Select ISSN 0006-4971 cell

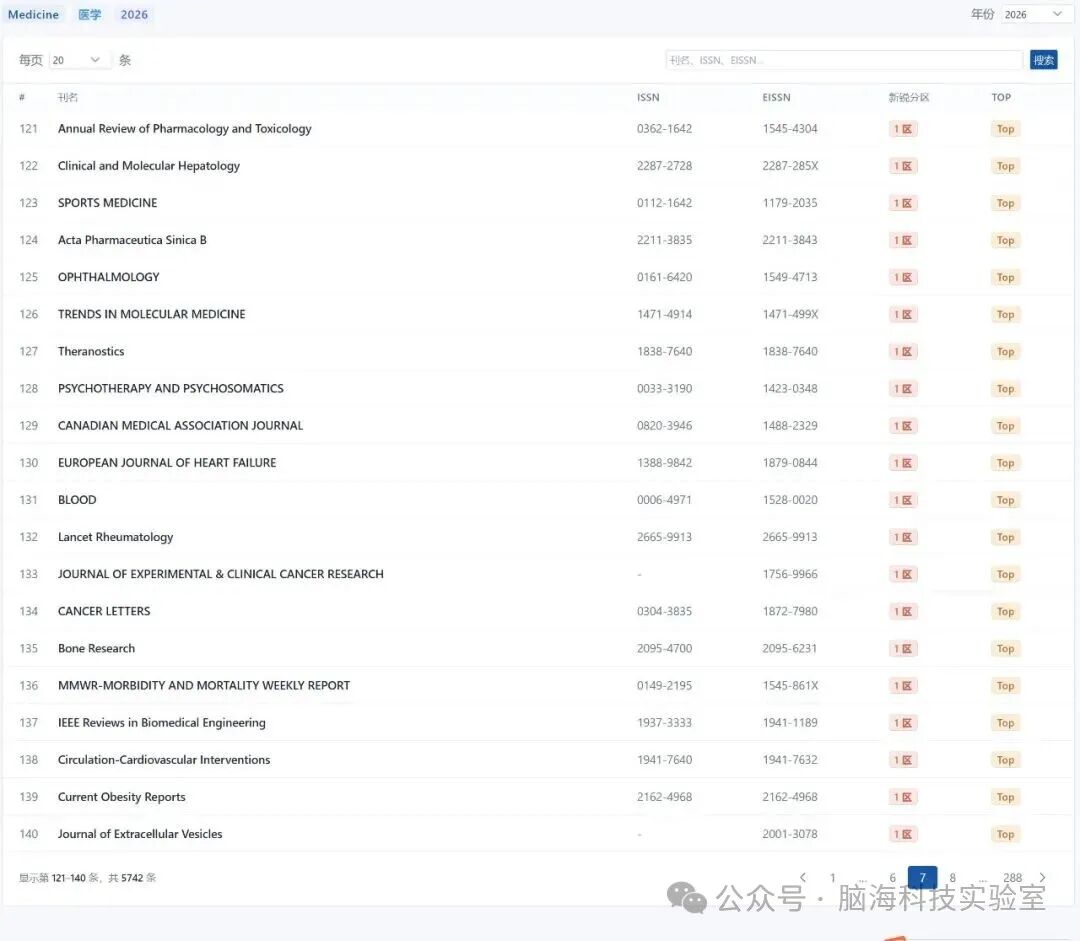[x=664, y=500]
